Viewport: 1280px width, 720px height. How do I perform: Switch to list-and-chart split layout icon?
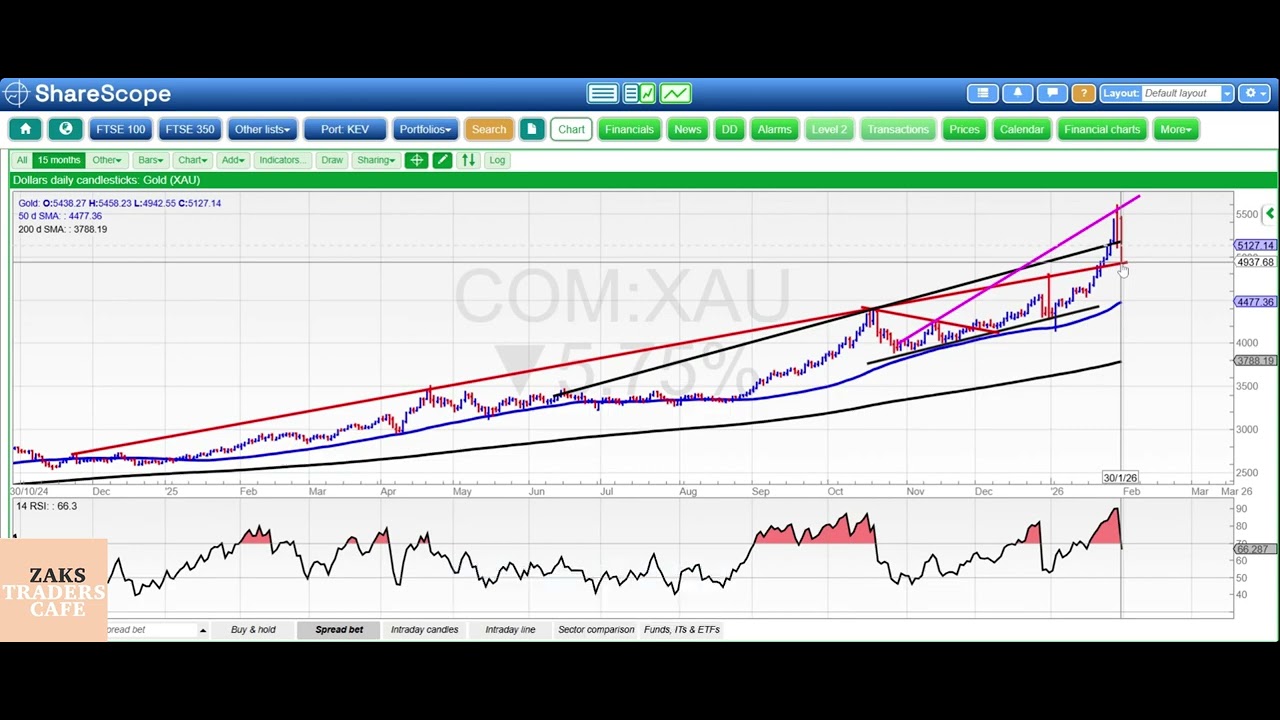tap(639, 93)
